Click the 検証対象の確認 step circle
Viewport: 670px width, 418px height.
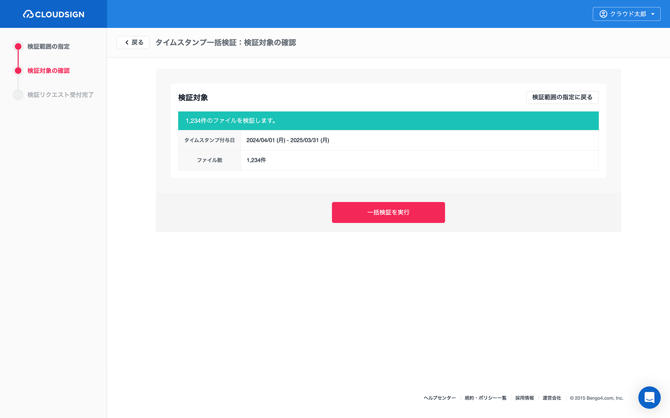tap(18, 71)
